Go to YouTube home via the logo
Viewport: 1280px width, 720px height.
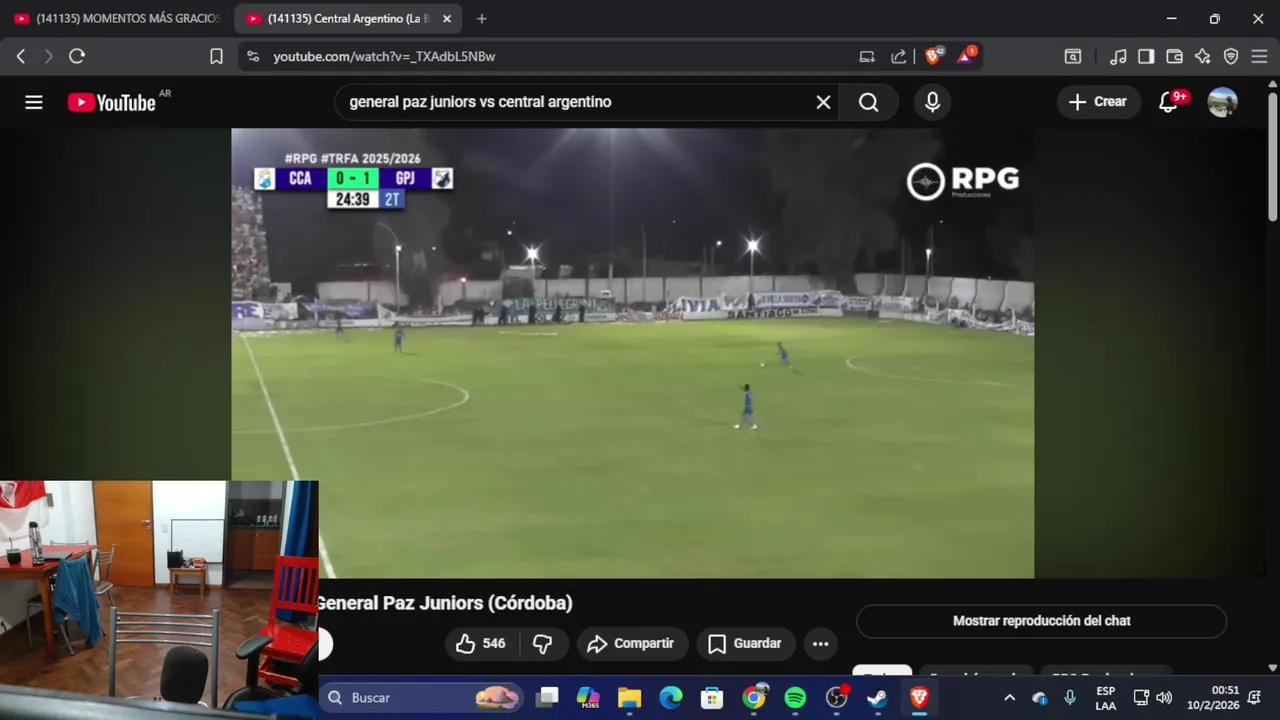(x=112, y=102)
